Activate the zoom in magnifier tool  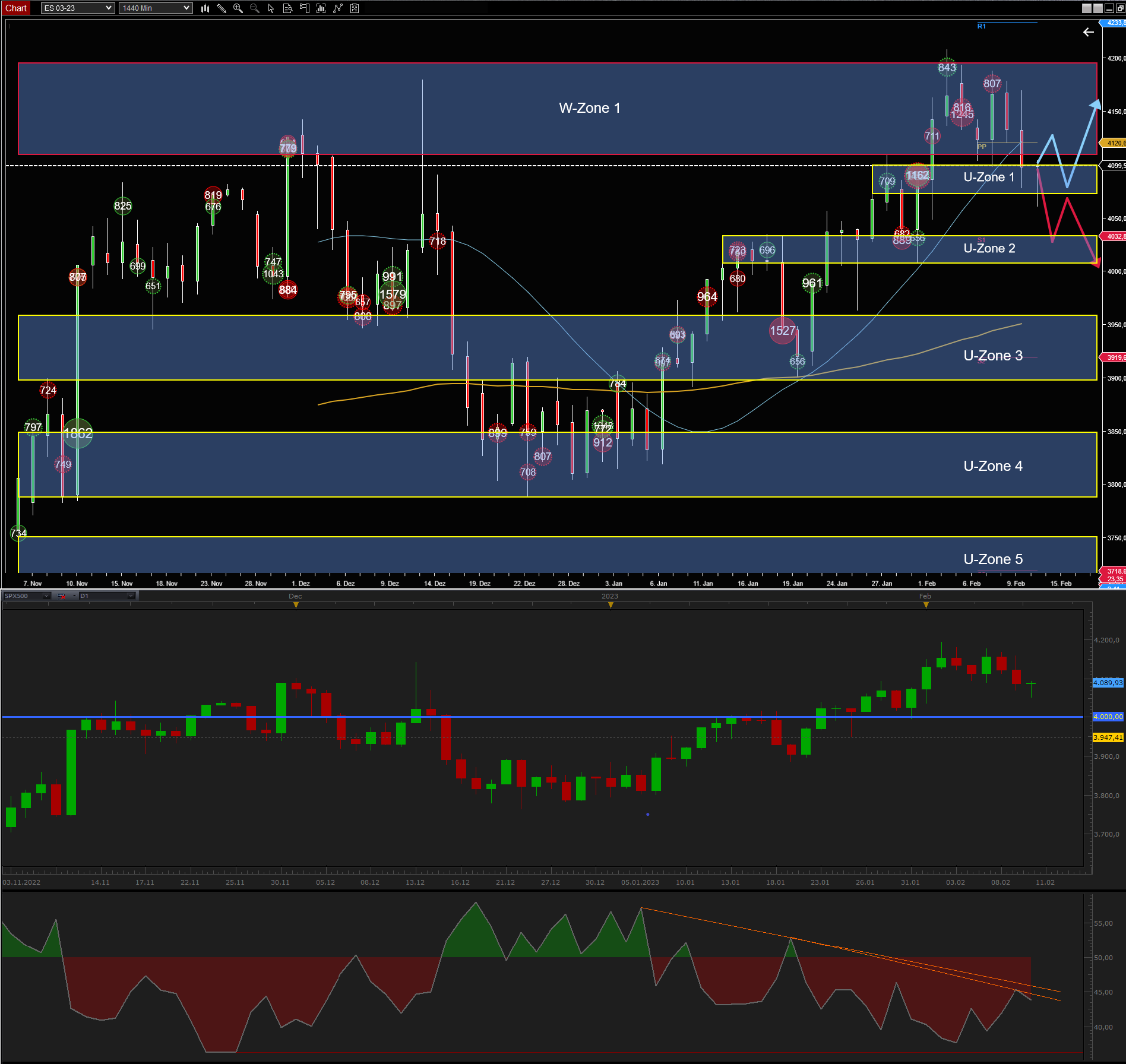(x=238, y=8)
